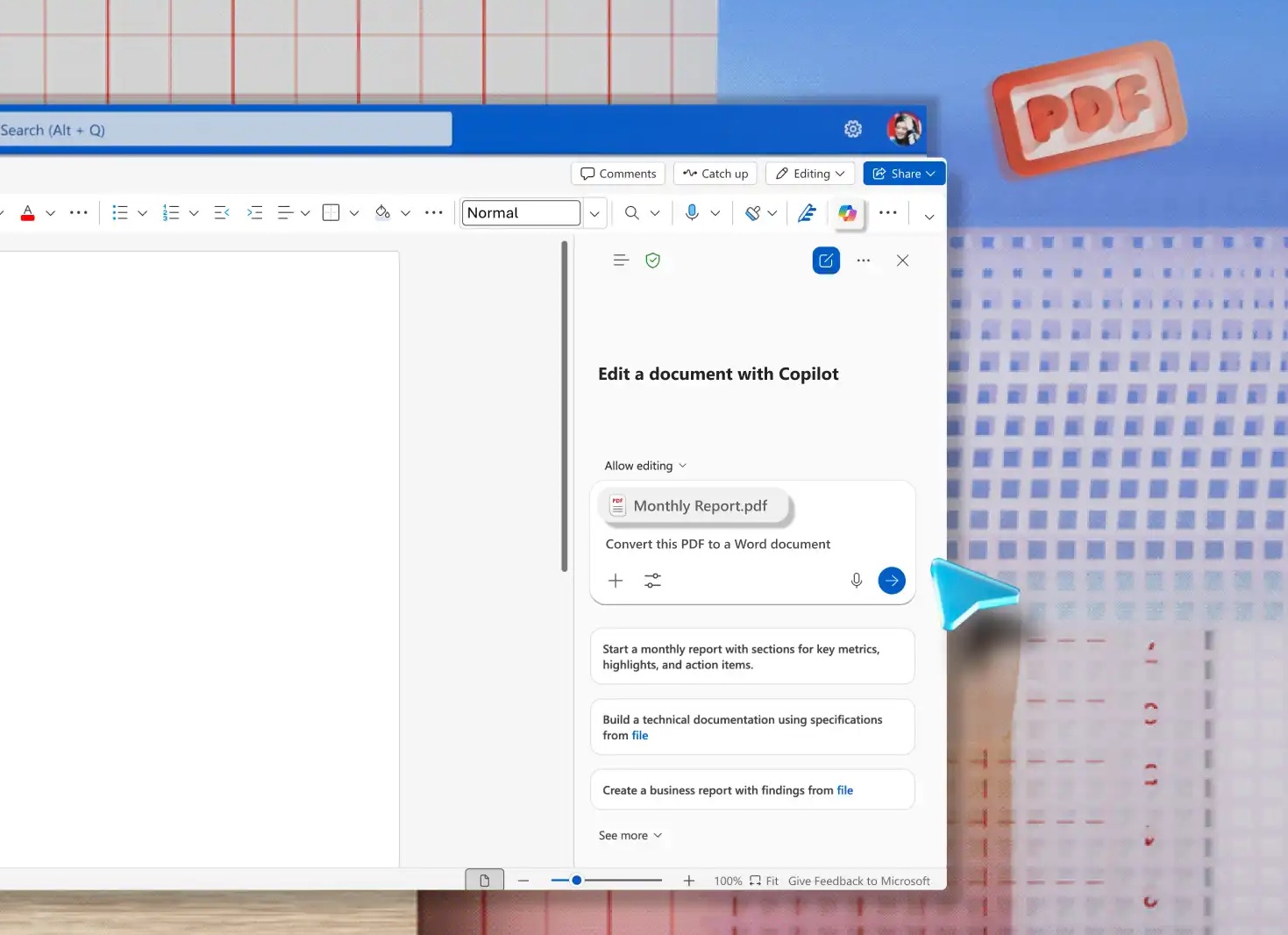This screenshot has width=1288, height=935.
Task: Click the document vertical scrollbar
Action: pos(565,407)
